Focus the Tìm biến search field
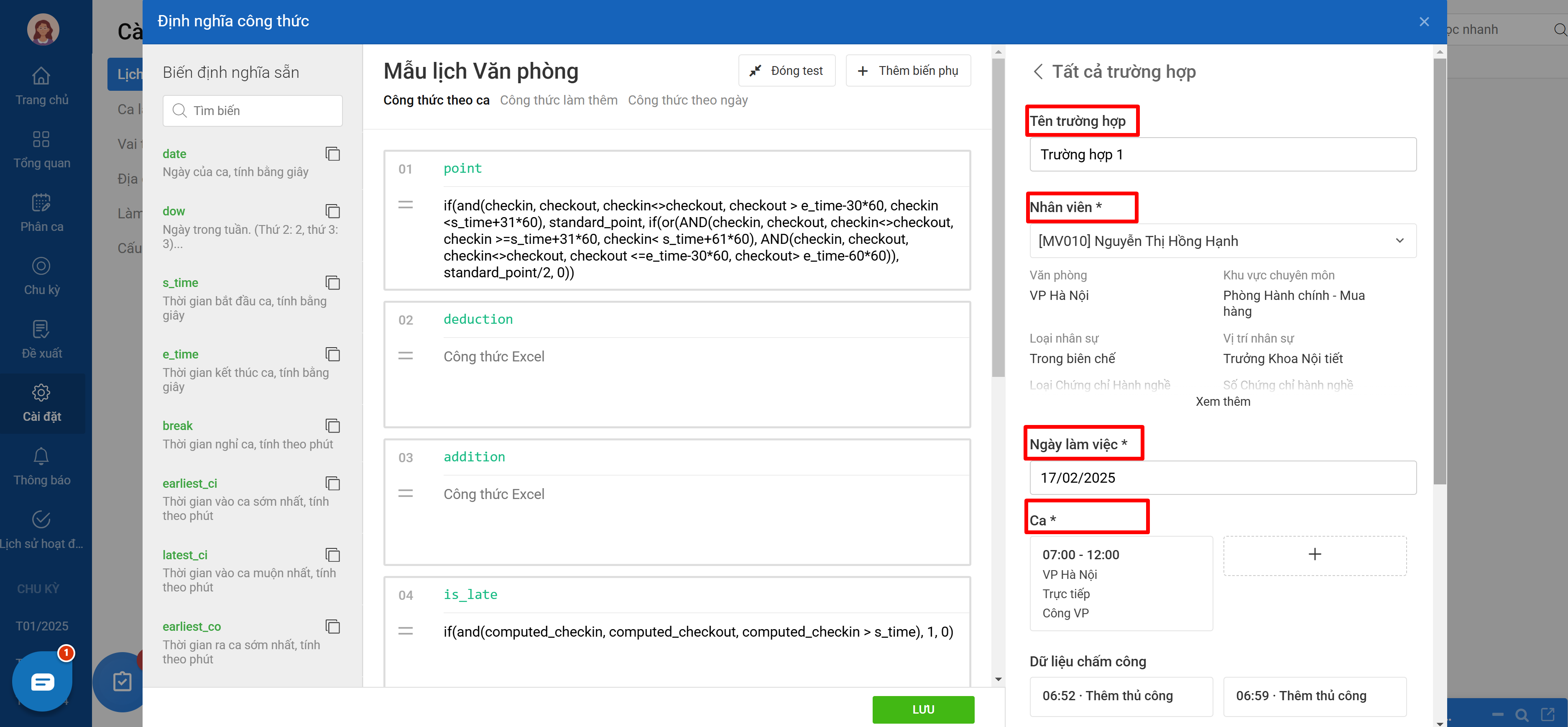This screenshot has height=727, width=1568. click(253, 111)
